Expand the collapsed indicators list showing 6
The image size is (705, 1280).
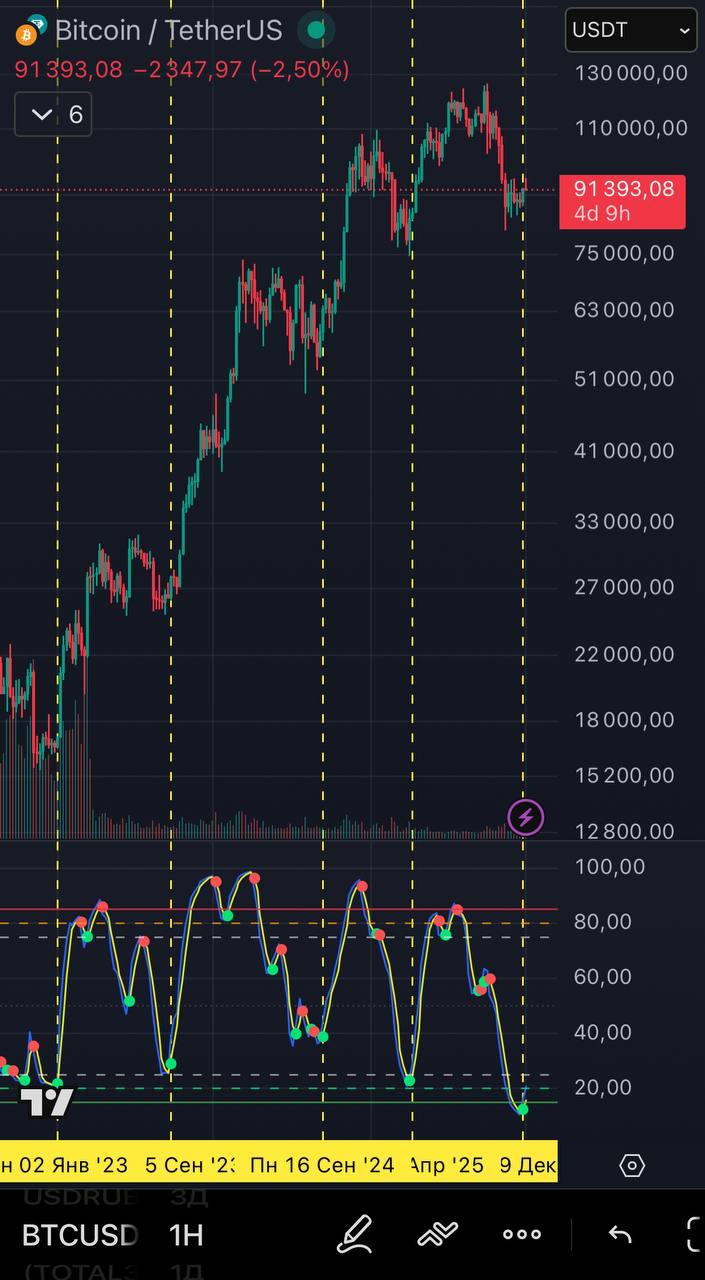pyautogui.click(x=53, y=115)
